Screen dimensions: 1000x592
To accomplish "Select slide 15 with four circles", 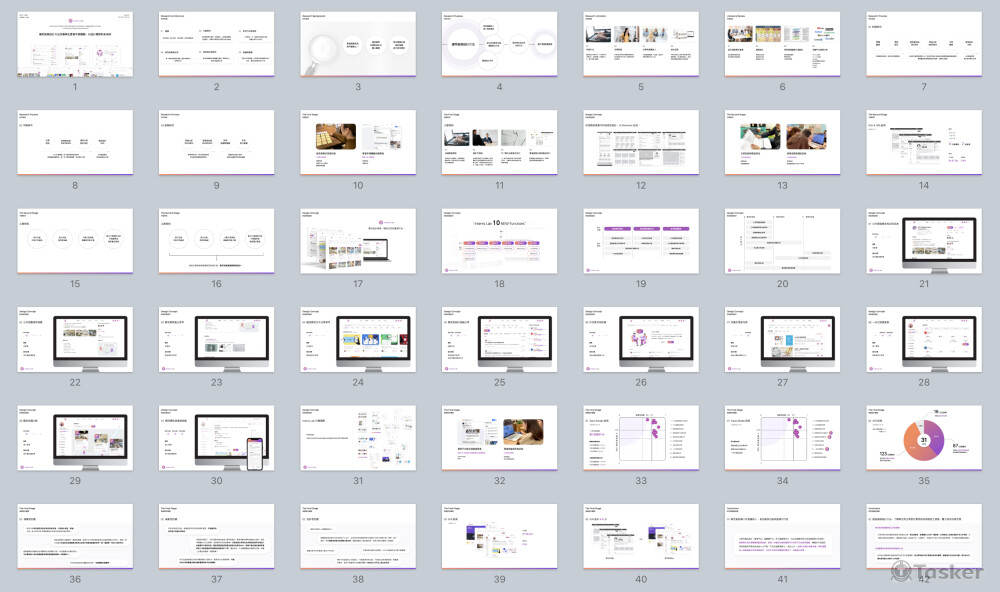I will [75, 241].
